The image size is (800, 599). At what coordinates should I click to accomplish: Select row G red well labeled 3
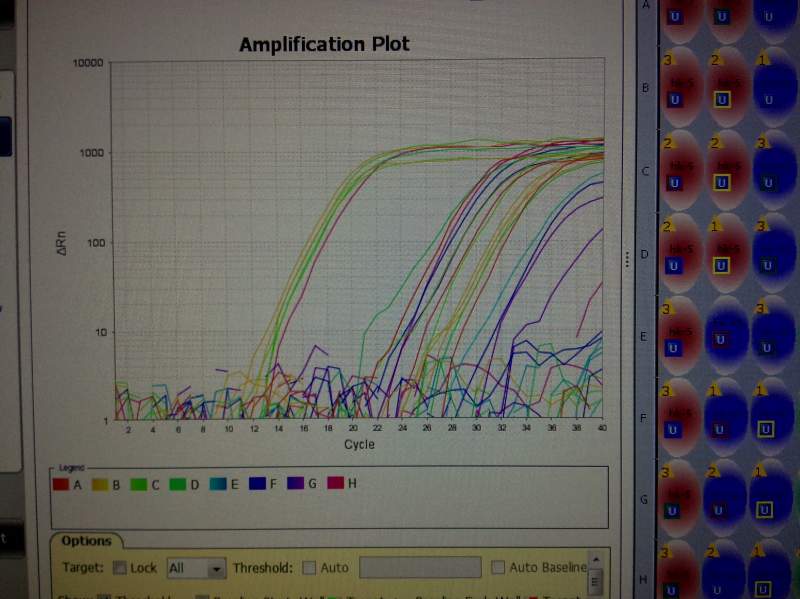pos(679,498)
